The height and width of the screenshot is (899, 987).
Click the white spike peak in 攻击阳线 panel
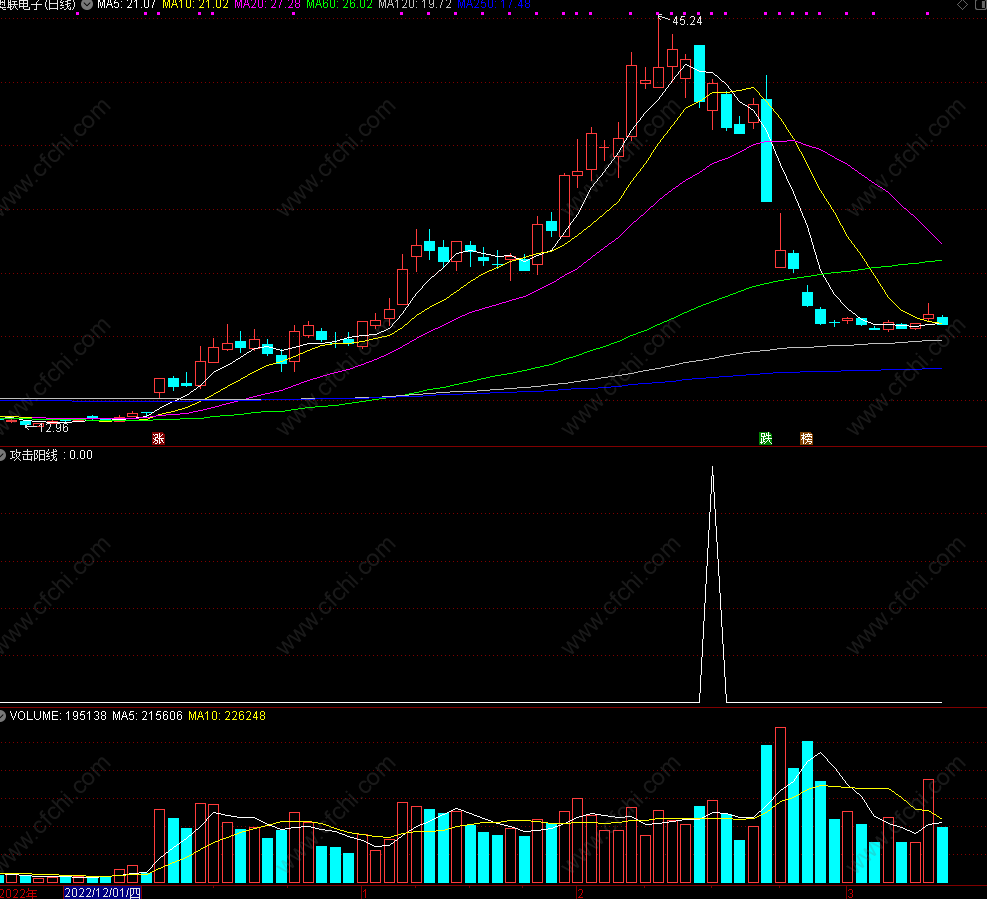point(713,467)
